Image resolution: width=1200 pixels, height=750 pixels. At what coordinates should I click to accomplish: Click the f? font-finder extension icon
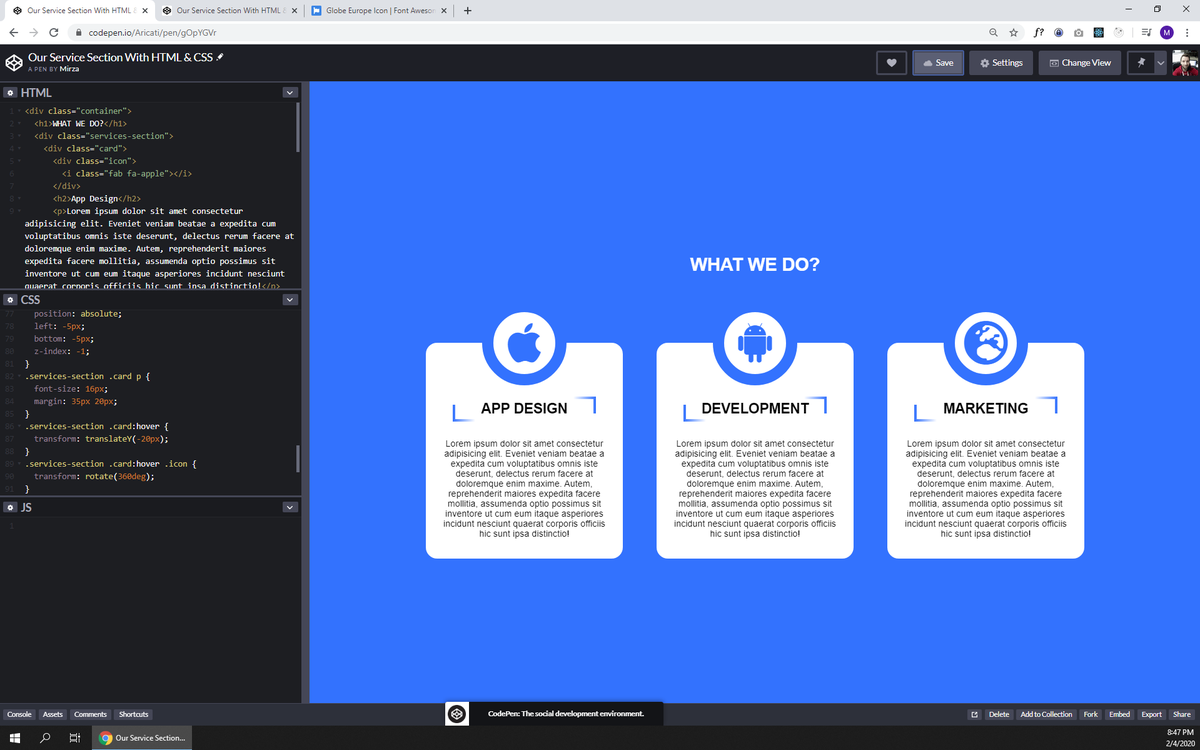click(x=1039, y=33)
